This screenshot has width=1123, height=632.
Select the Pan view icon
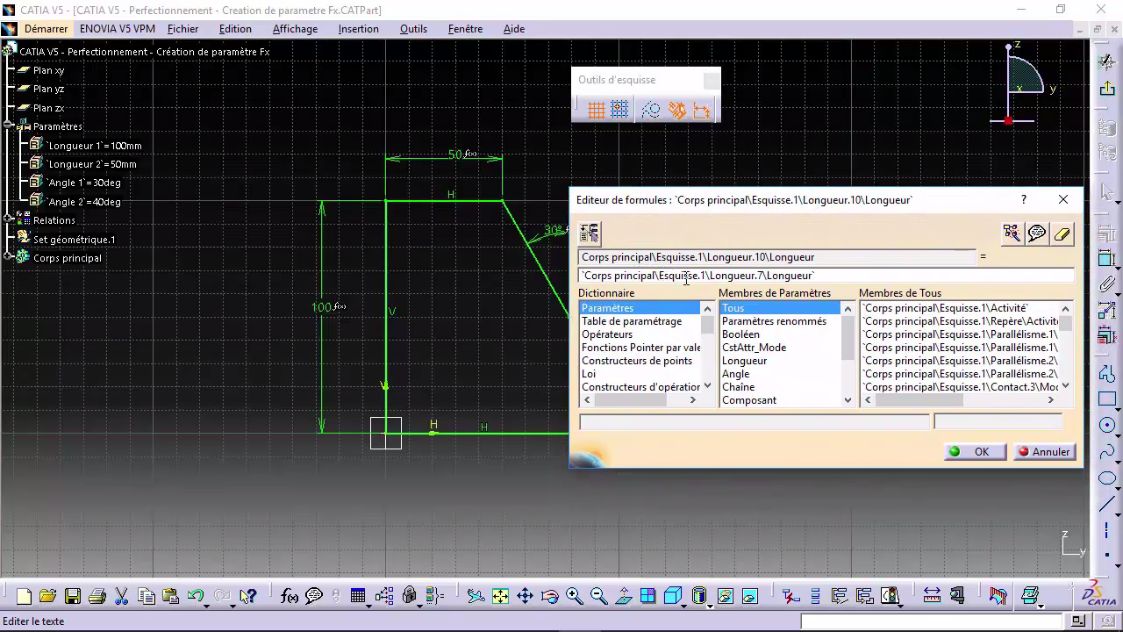point(525,596)
